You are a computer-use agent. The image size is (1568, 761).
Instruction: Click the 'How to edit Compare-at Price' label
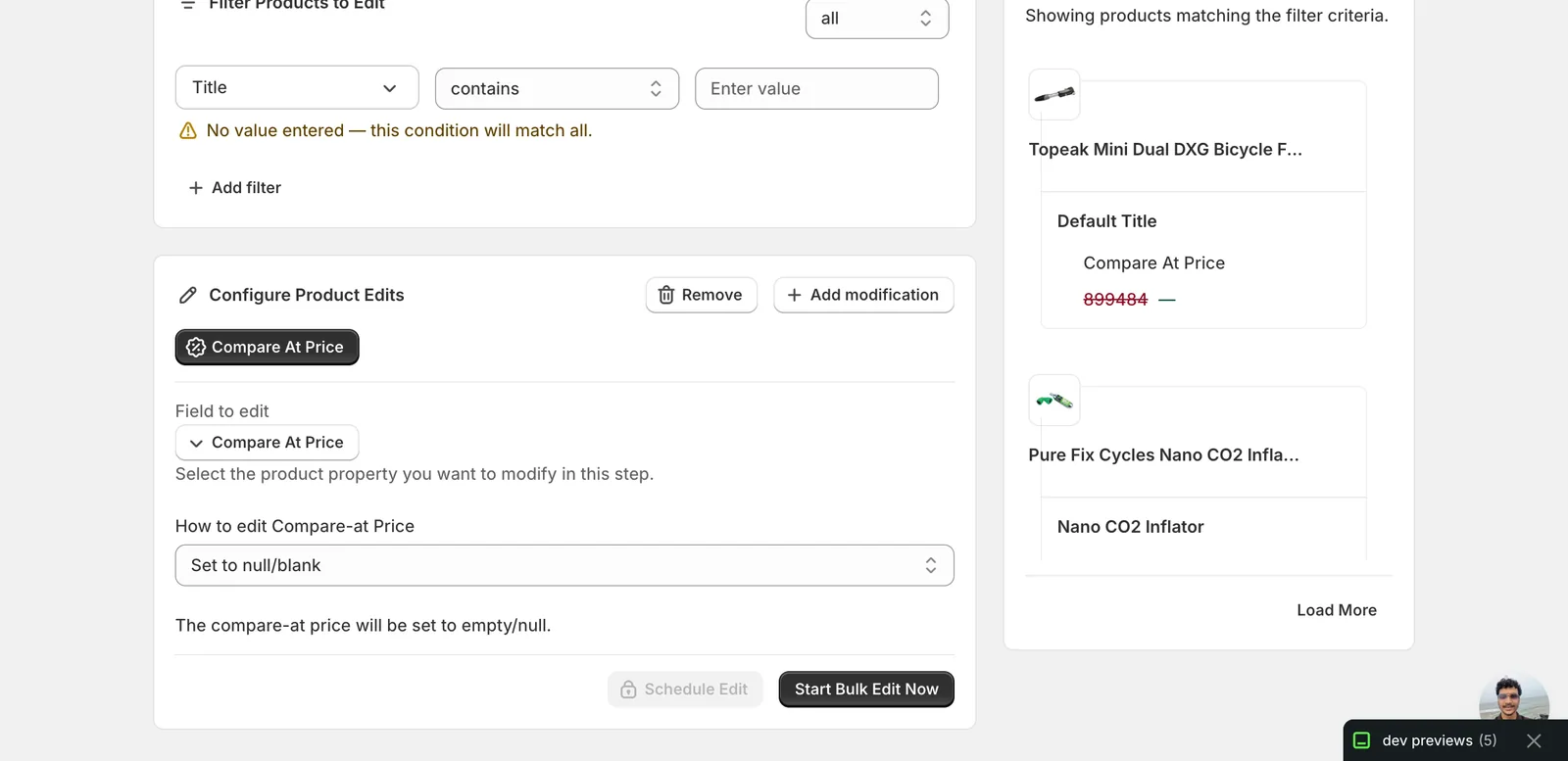point(295,526)
